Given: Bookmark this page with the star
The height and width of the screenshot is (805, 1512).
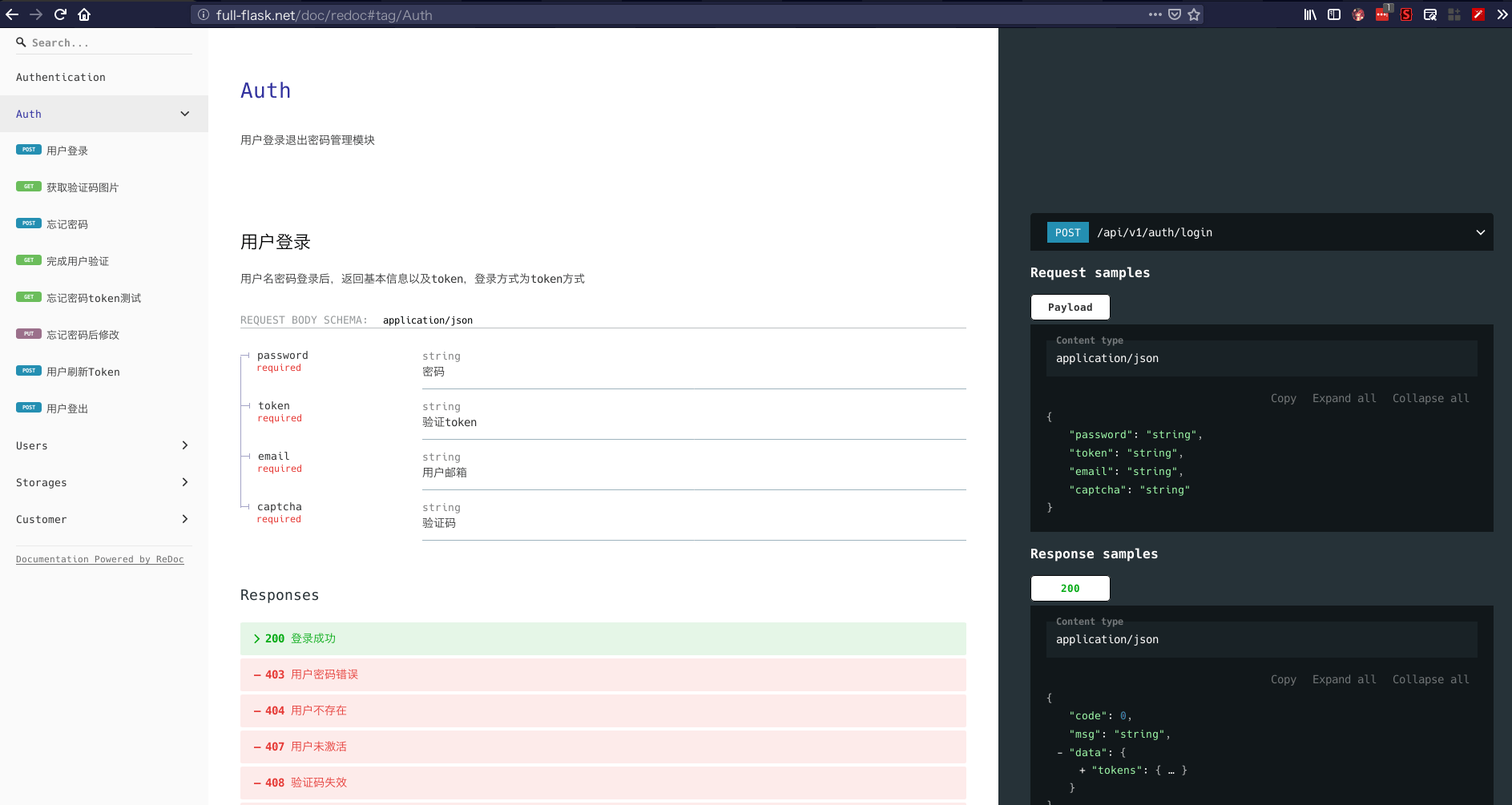Looking at the screenshot, I should [1194, 14].
